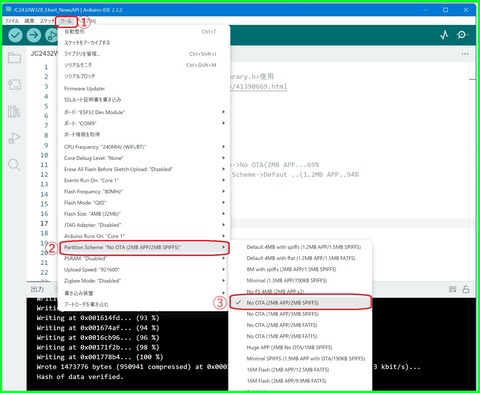The image size is (480, 393).
Task: Select checked No OTA (2MB APP/2MB SPIFFS)
Action: tap(300, 303)
